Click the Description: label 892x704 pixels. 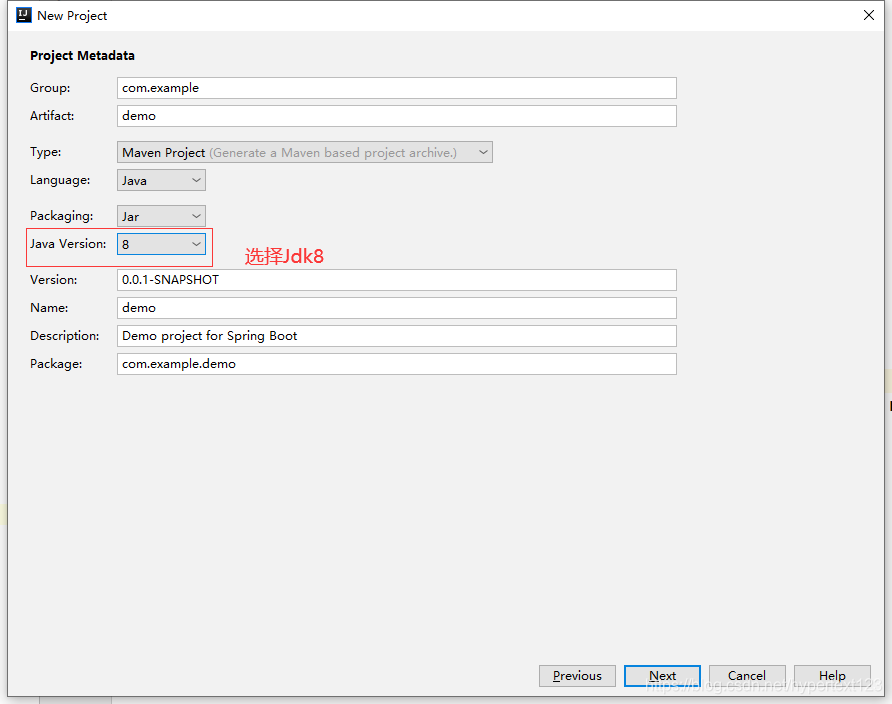pos(64,336)
